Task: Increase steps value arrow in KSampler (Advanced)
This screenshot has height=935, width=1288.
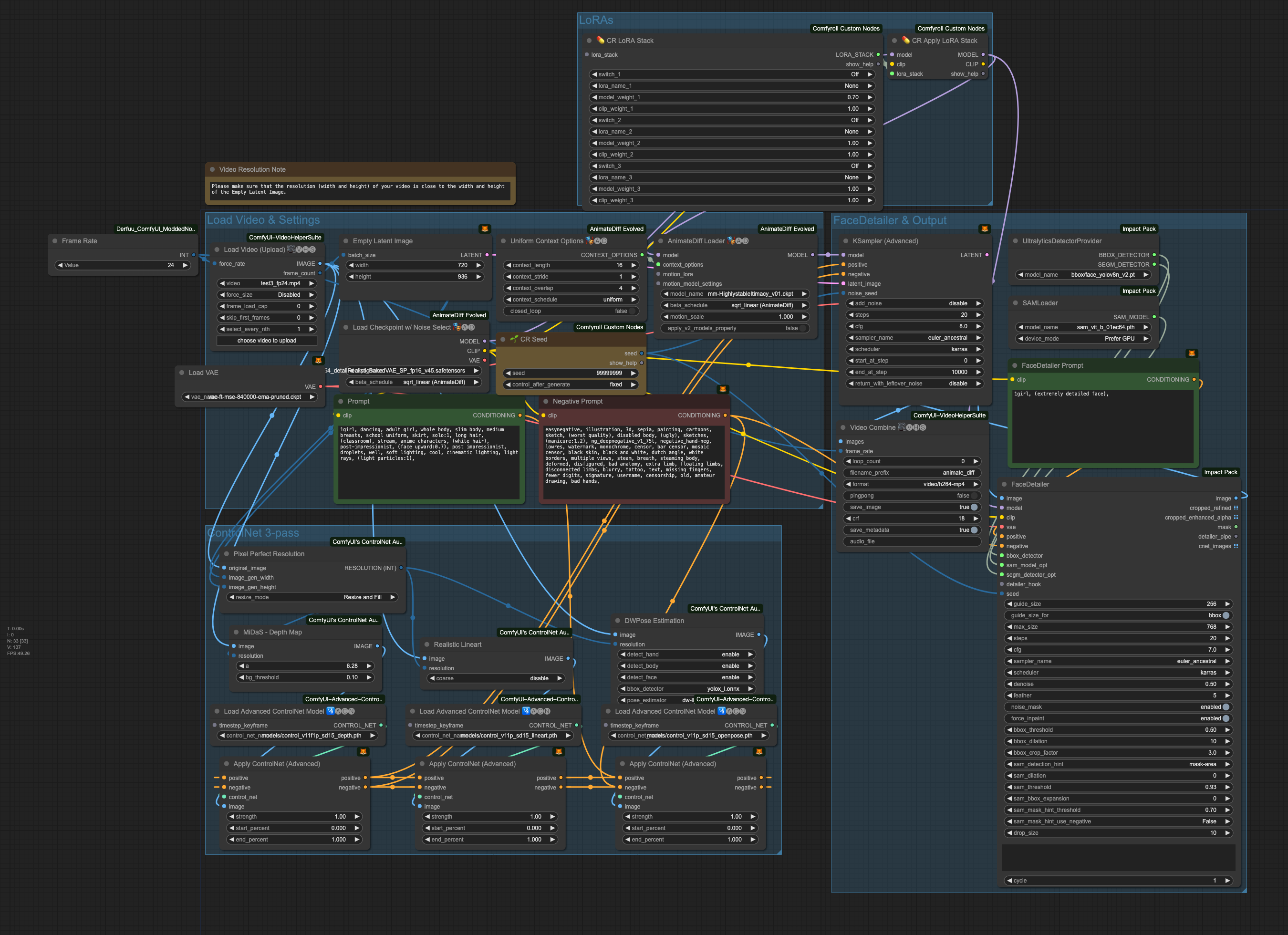Action: [x=978, y=315]
